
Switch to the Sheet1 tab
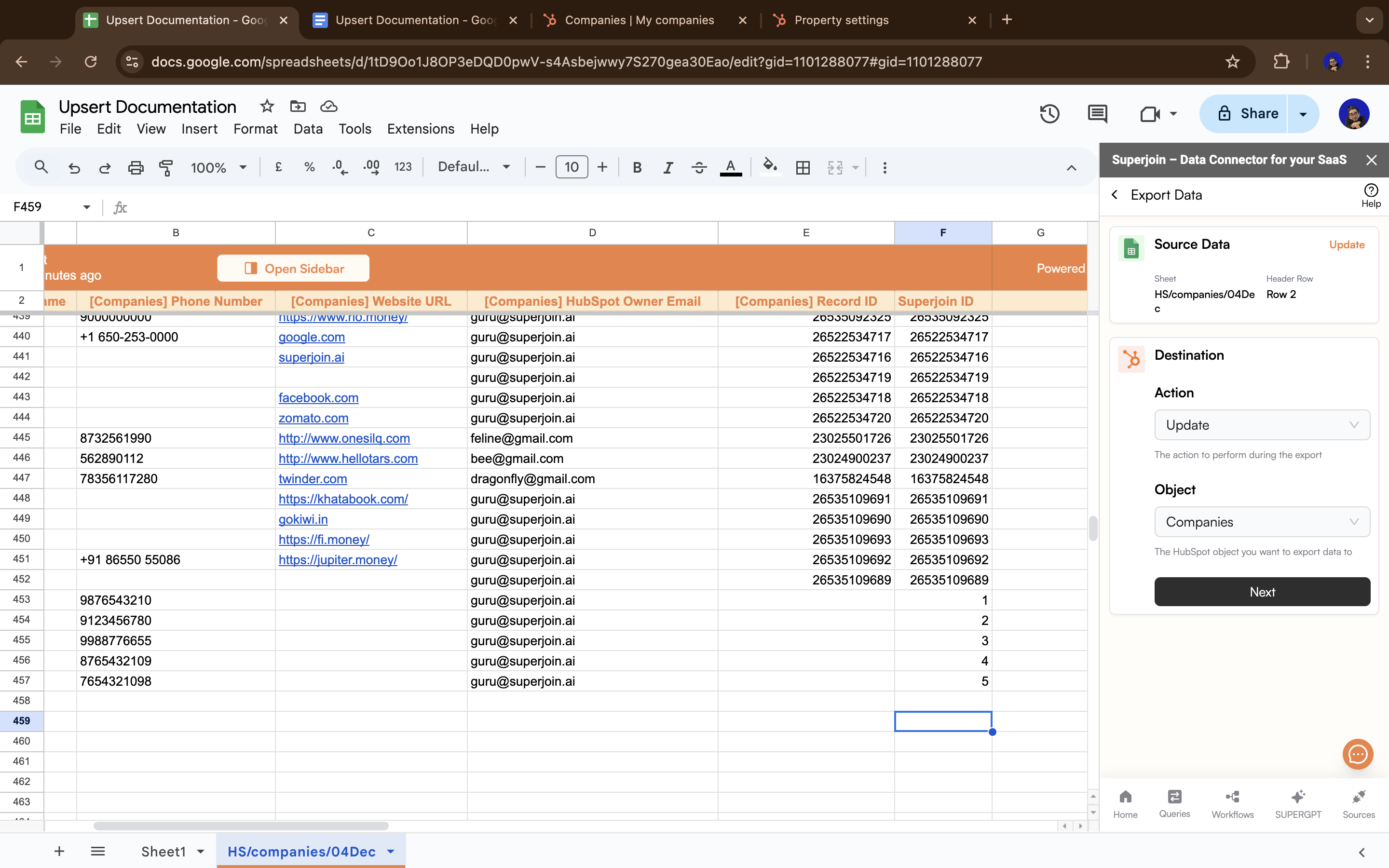(163, 851)
